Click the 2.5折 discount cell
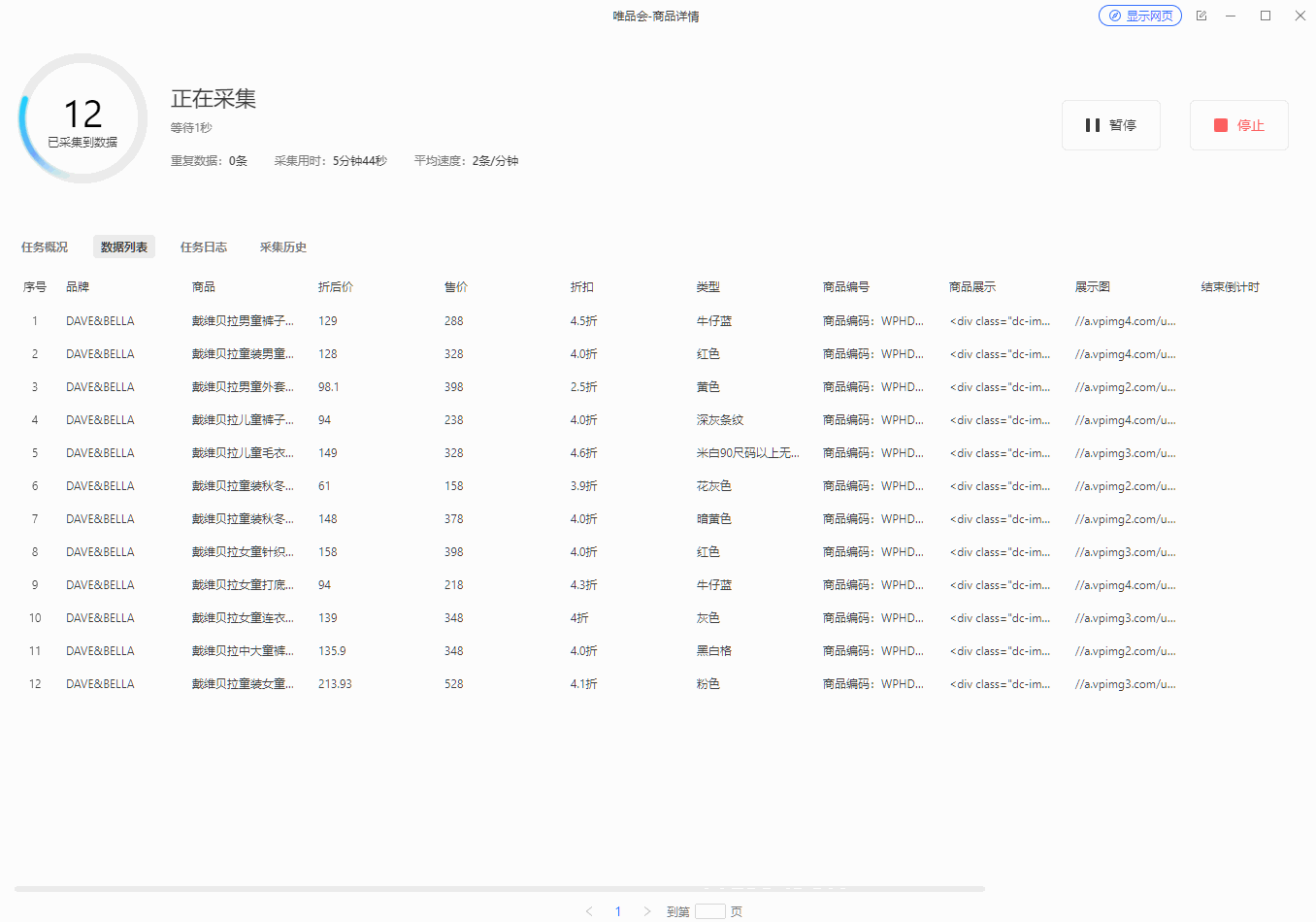1316x922 pixels. point(584,387)
